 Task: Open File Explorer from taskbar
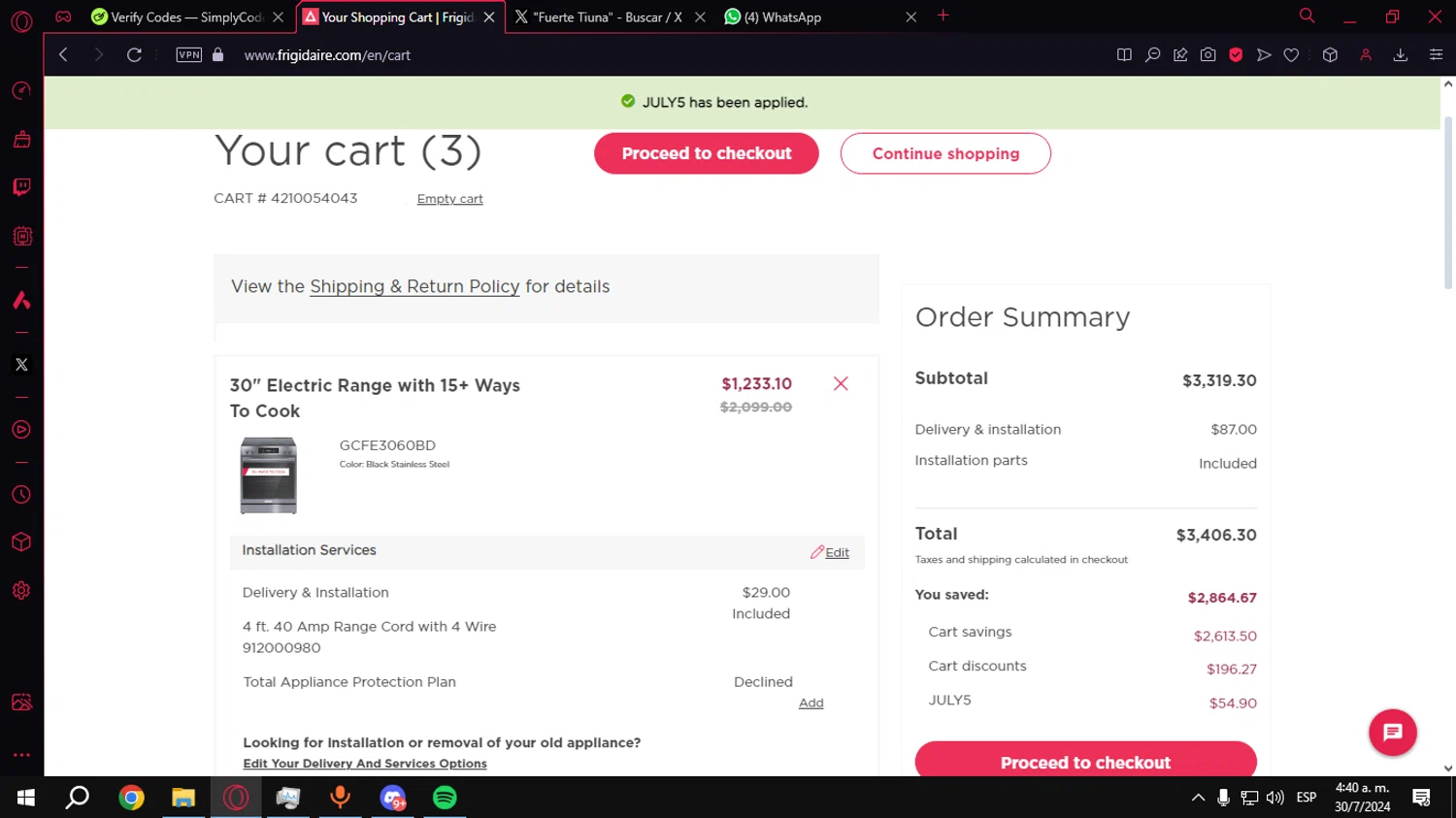(183, 798)
